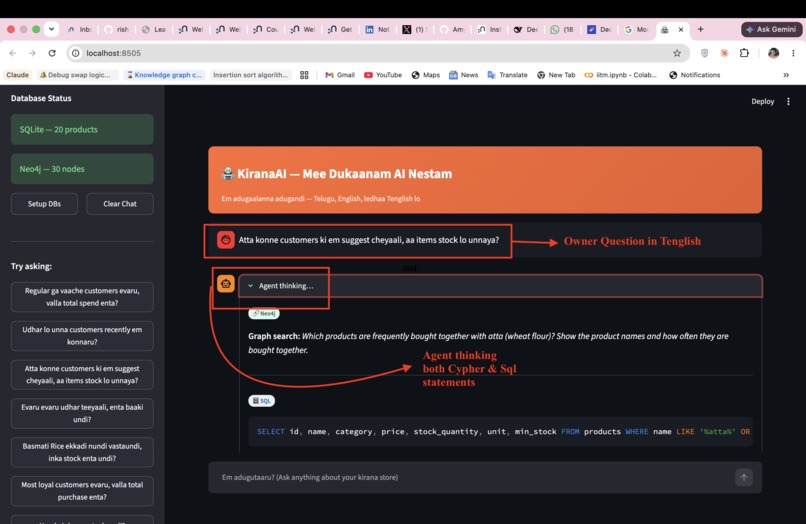
Task: View site information icon beside localhost:8505
Action: (x=76, y=53)
